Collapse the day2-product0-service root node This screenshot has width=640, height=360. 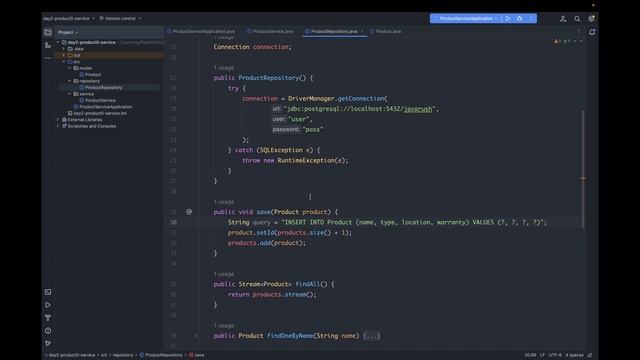(58, 42)
